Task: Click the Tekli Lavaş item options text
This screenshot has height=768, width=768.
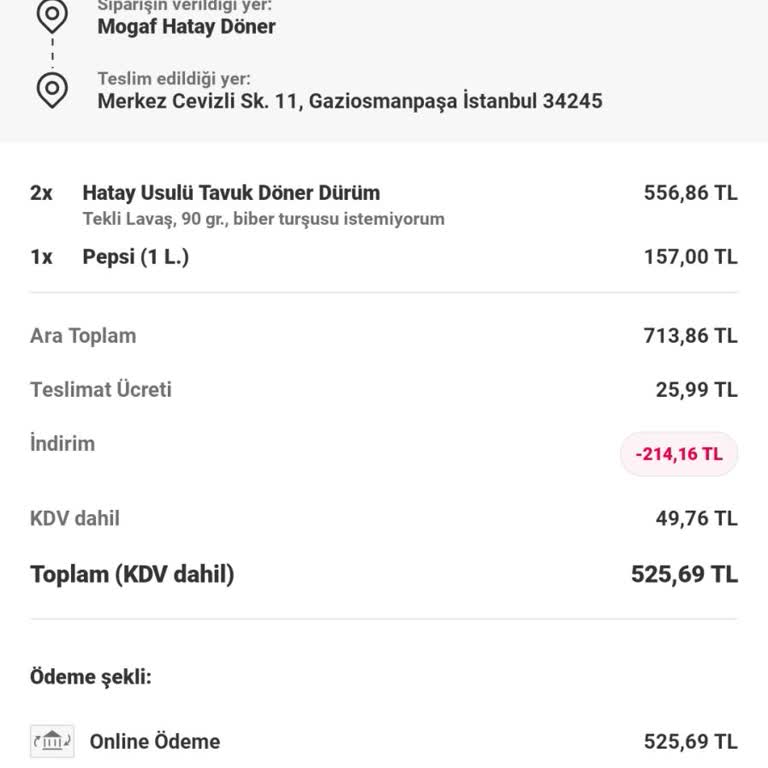Action: (x=263, y=219)
